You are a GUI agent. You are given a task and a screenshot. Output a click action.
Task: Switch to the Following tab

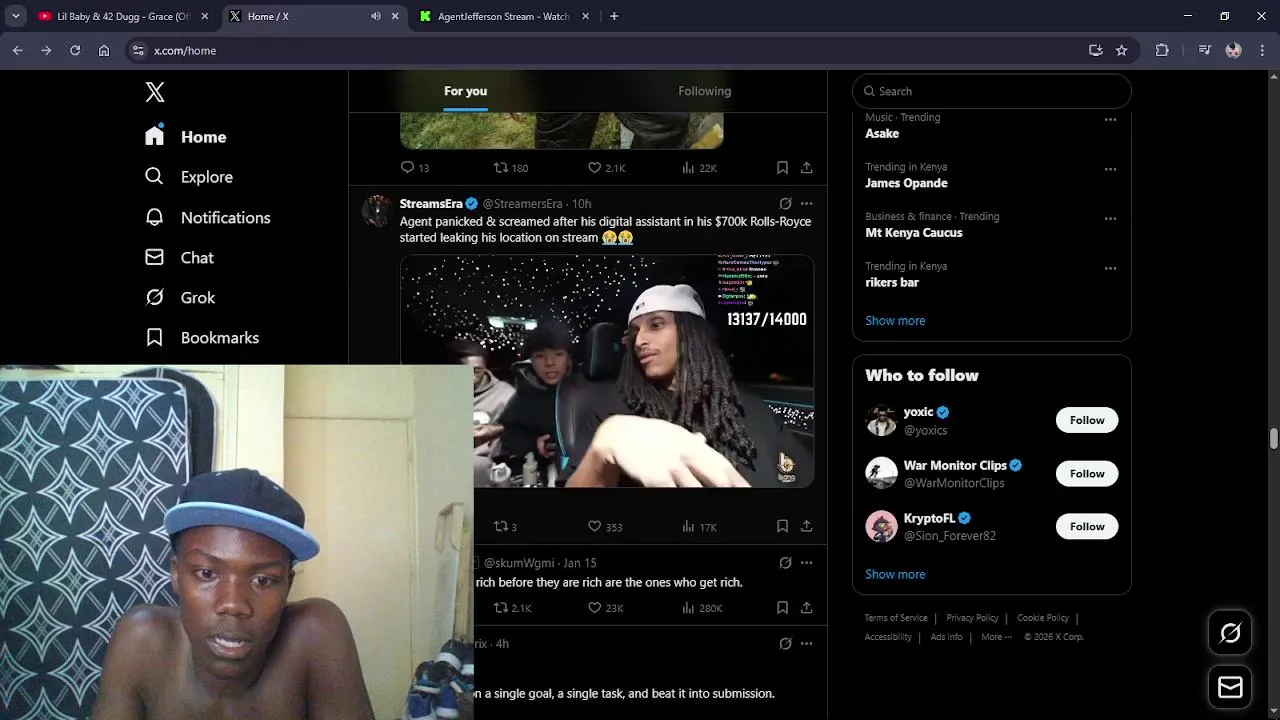coord(705,91)
